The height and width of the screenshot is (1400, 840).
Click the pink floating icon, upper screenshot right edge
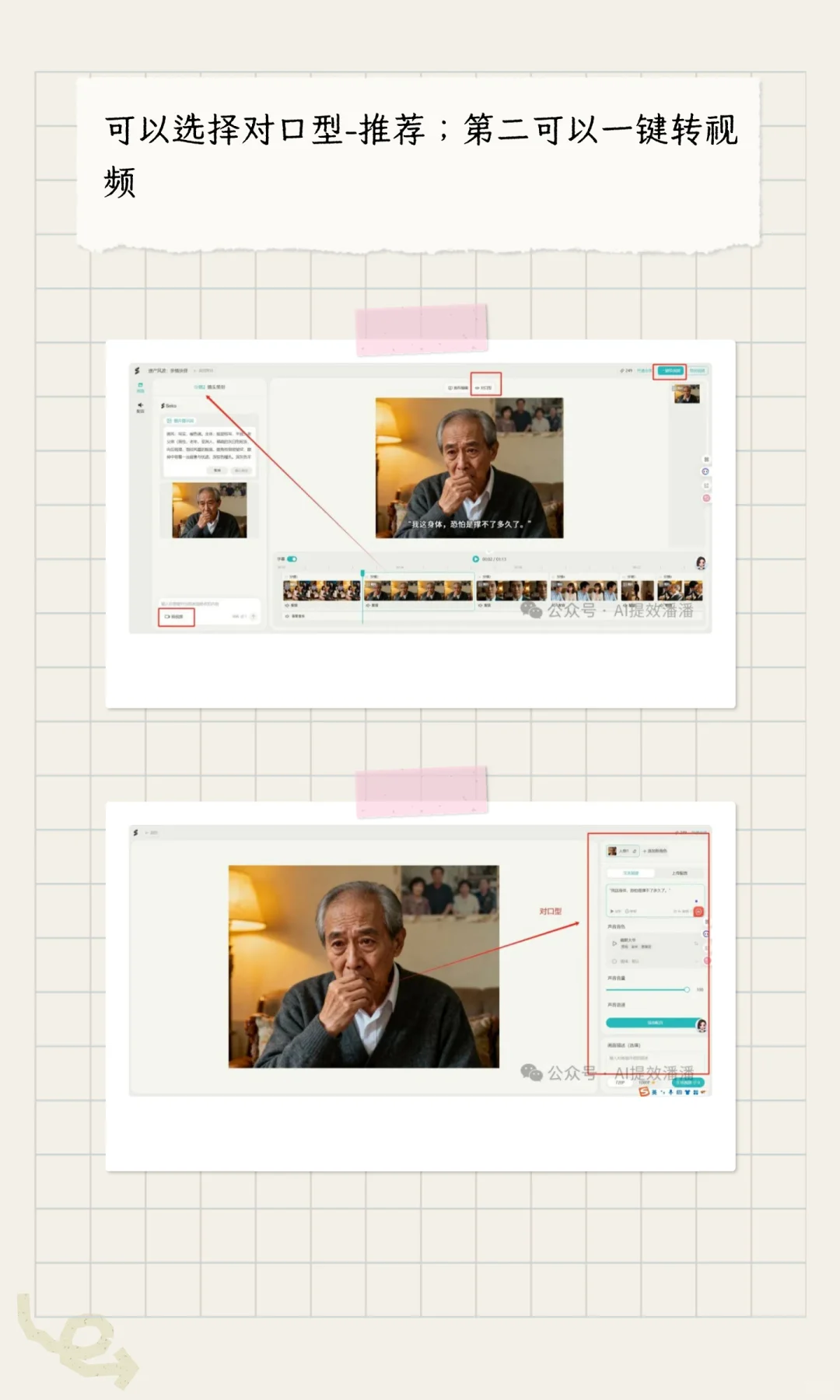click(706, 498)
